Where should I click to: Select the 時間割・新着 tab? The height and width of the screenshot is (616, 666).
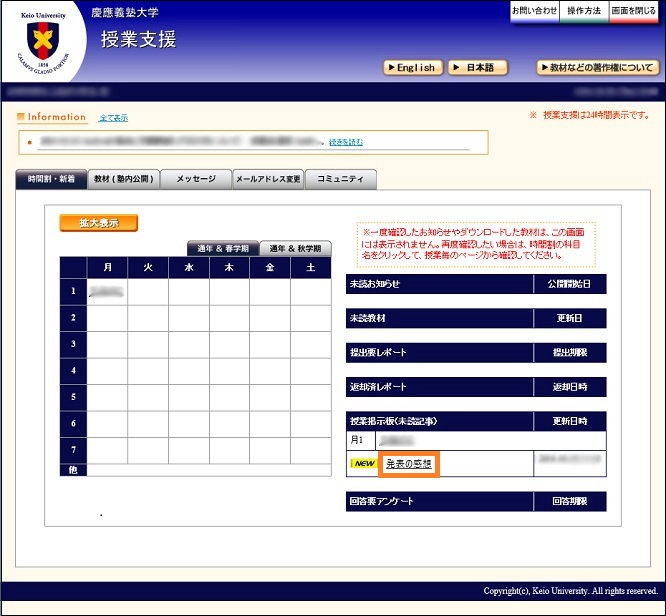coord(50,180)
